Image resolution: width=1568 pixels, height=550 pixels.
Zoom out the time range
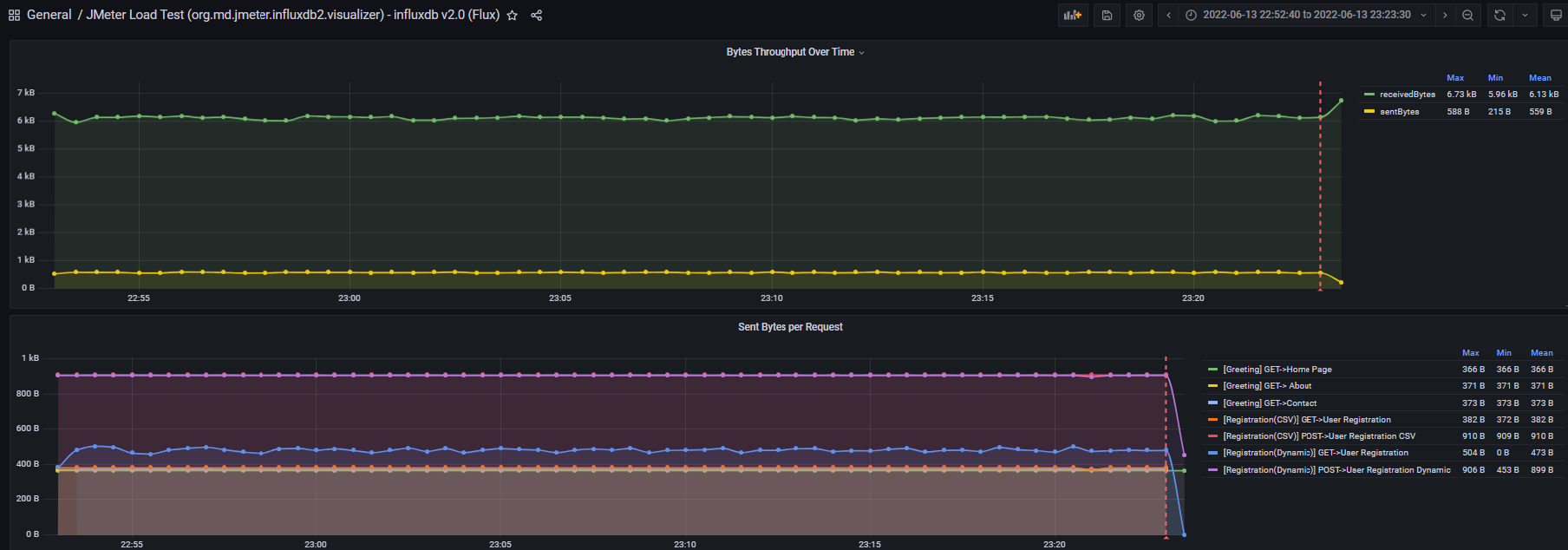click(1467, 15)
